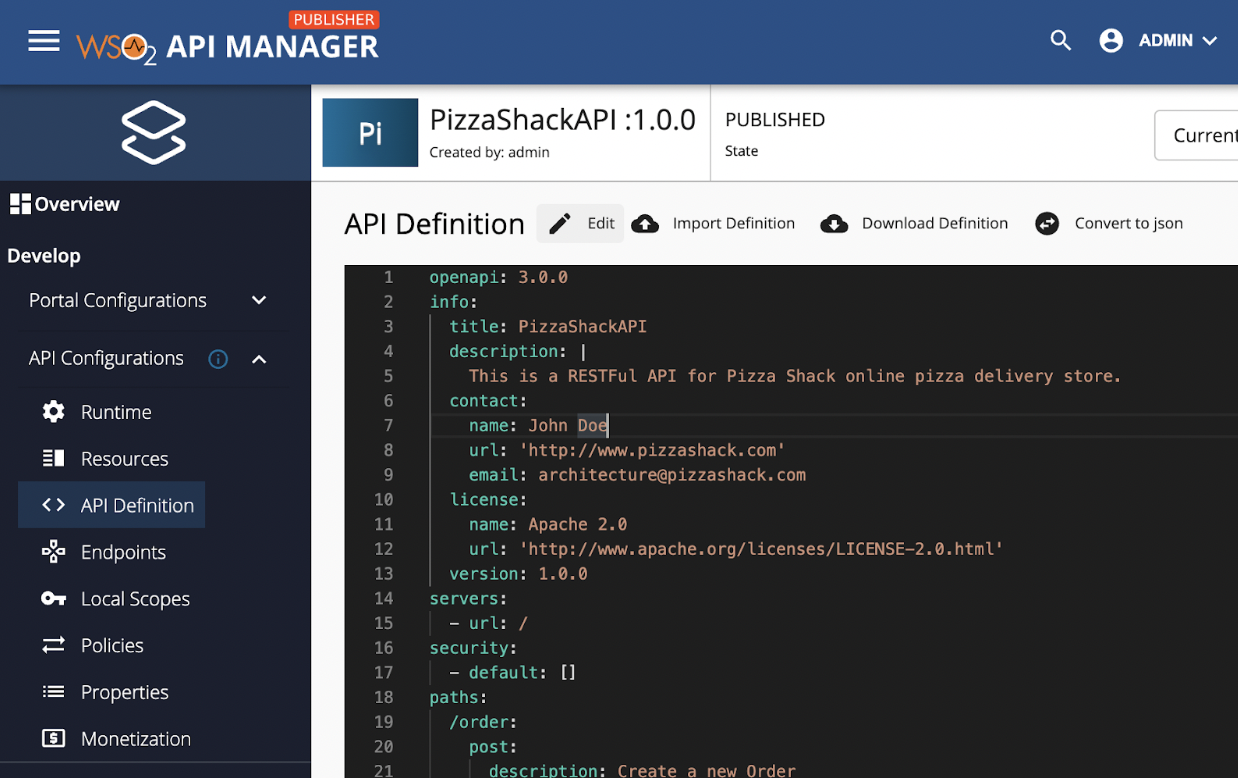Open the hamburger navigation menu
The width and height of the screenshot is (1238, 778).
44,40
